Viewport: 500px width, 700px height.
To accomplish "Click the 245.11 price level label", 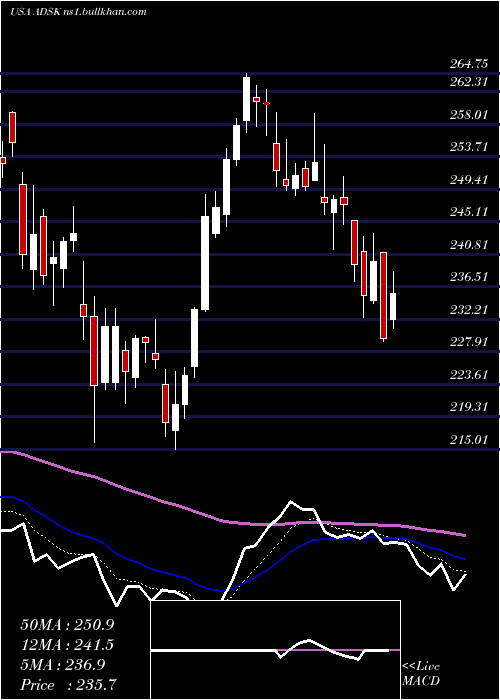I will tap(468, 212).
